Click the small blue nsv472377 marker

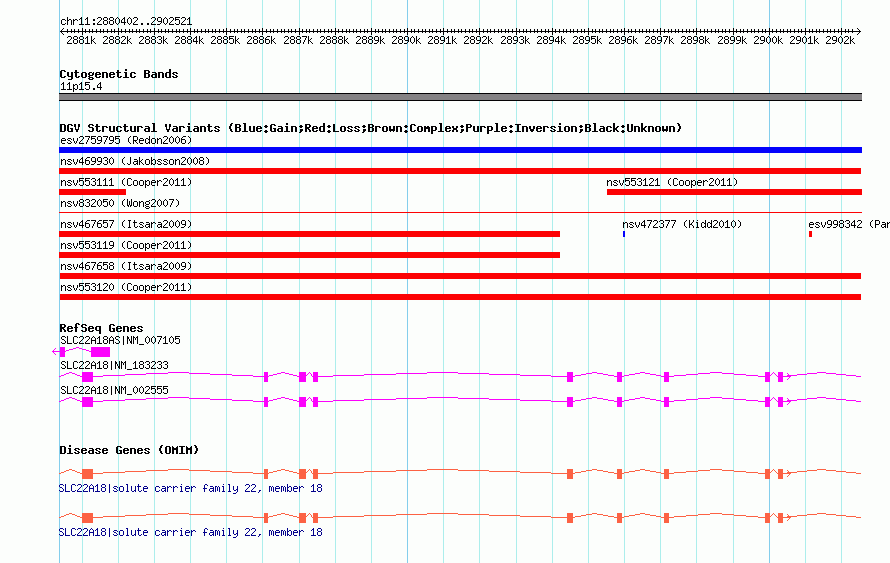pyautogui.click(x=624, y=234)
